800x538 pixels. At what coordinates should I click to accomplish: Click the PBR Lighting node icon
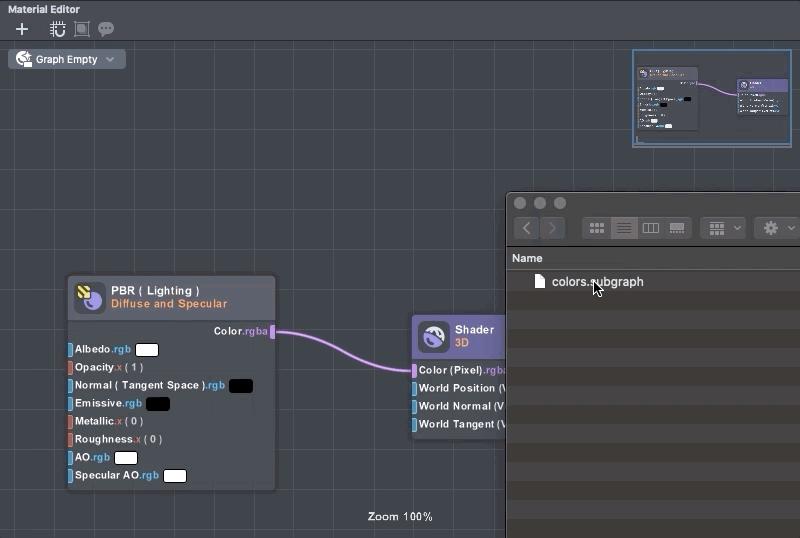[x=90, y=297]
